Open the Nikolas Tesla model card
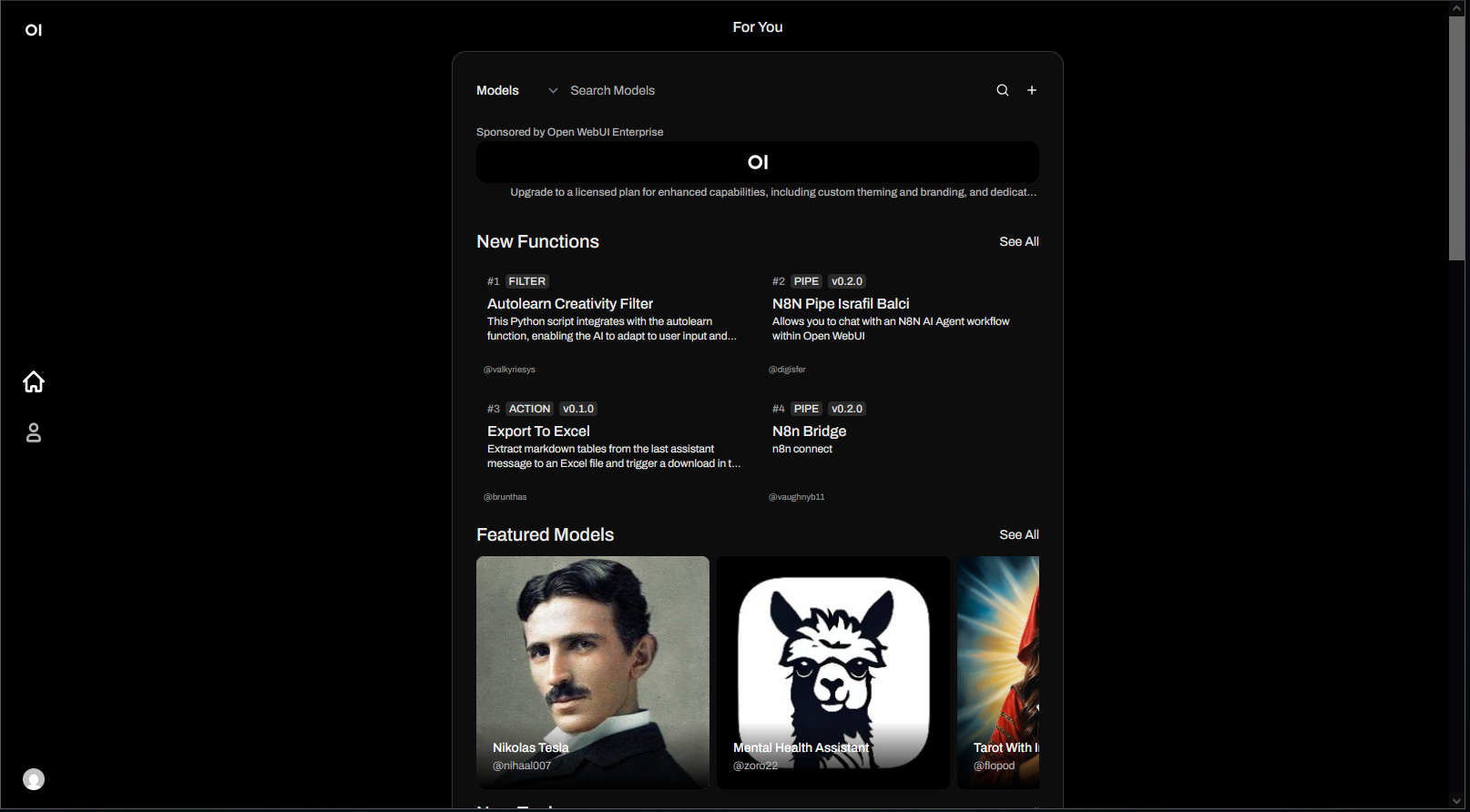 pyautogui.click(x=593, y=673)
